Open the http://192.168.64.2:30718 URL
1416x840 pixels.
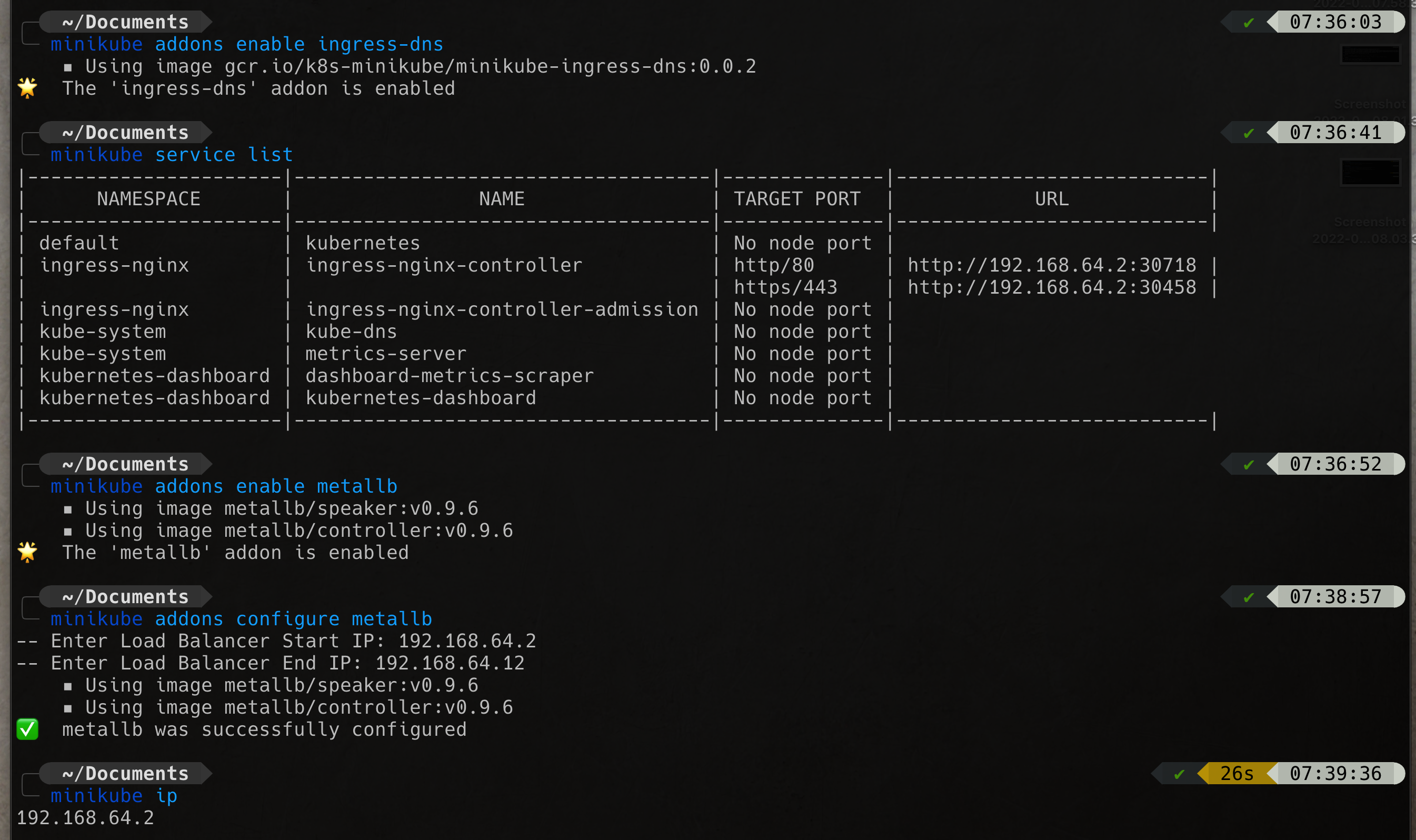tap(1052, 265)
